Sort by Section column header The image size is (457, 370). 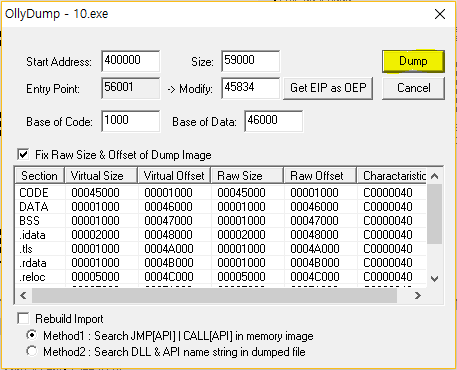click(40, 176)
